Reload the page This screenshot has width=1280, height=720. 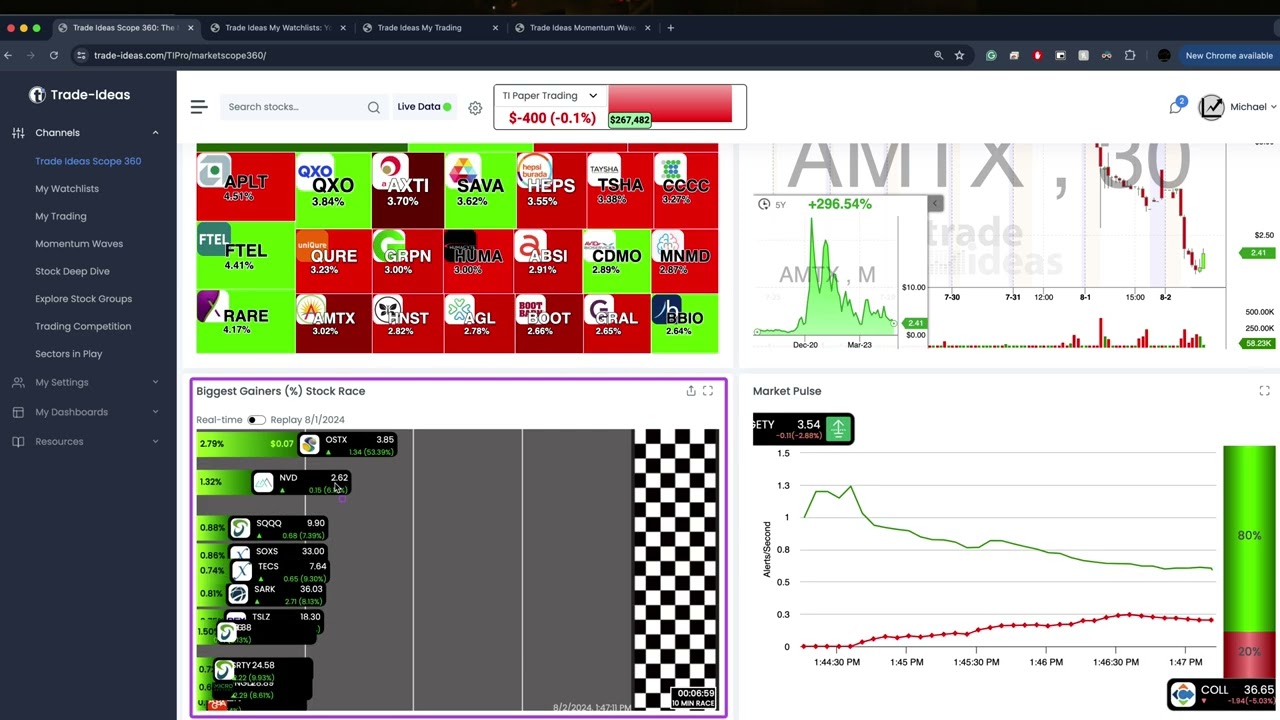[53, 55]
